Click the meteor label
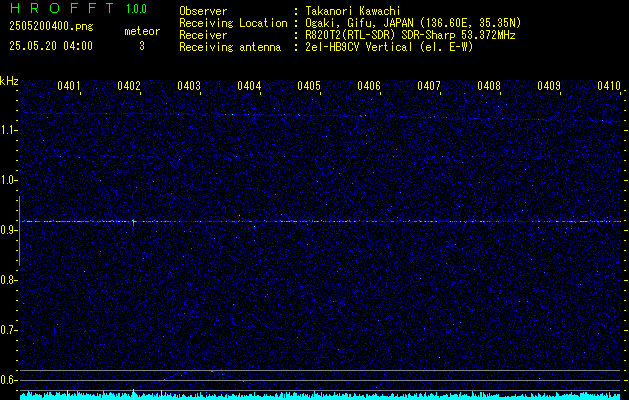This screenshot has width=629, height=400. tap(142, 31)
